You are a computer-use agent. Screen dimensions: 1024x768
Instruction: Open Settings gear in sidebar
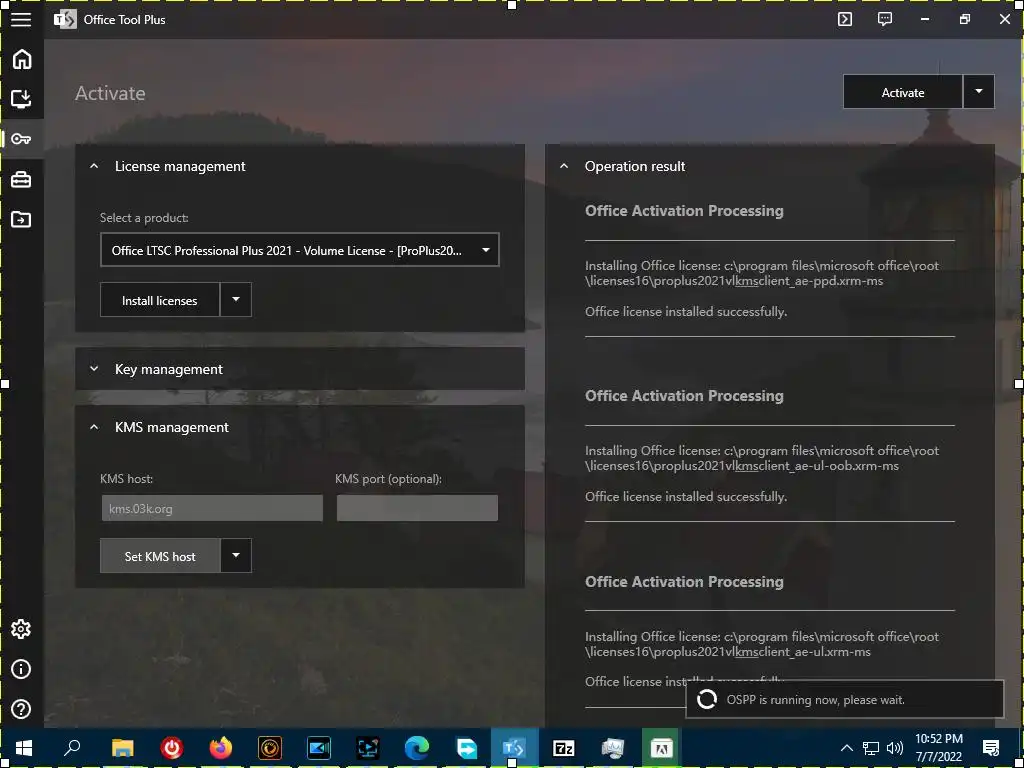pos(21,629)
